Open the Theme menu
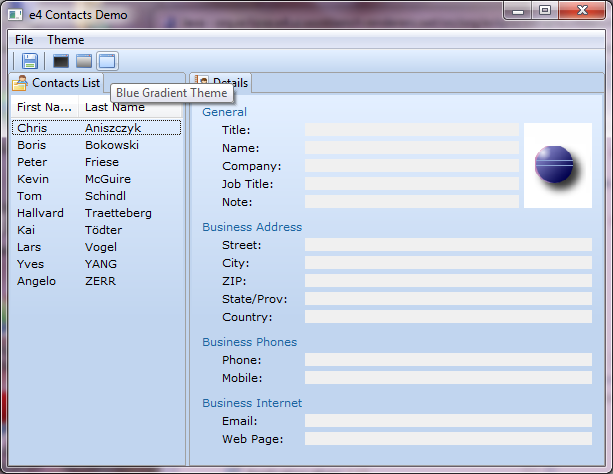This screenshot has width=613, height=474. point(66,39)
